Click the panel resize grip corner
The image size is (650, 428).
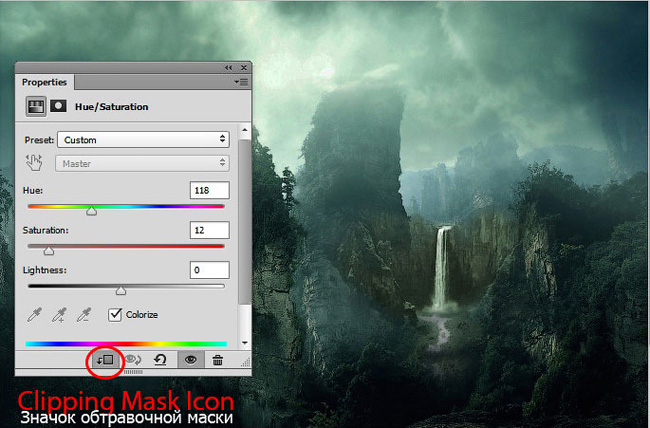[245, 362]
